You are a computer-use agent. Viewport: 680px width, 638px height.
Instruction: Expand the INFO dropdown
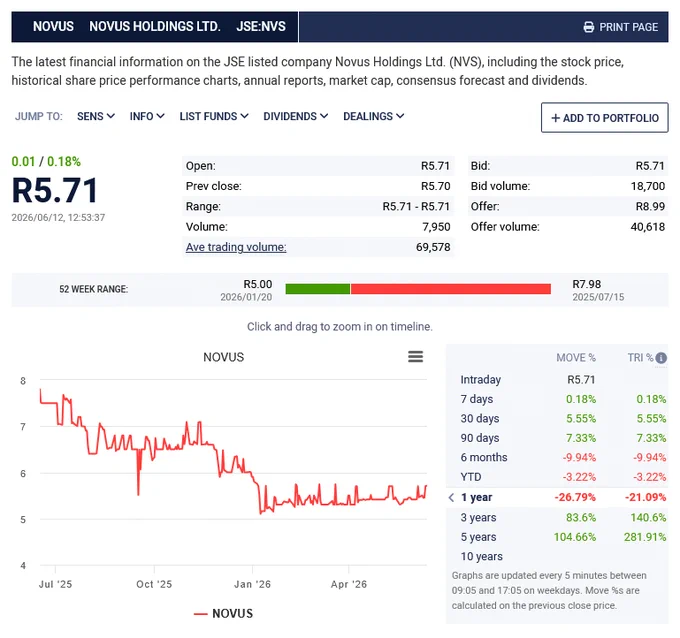click(x=147, y=116)
